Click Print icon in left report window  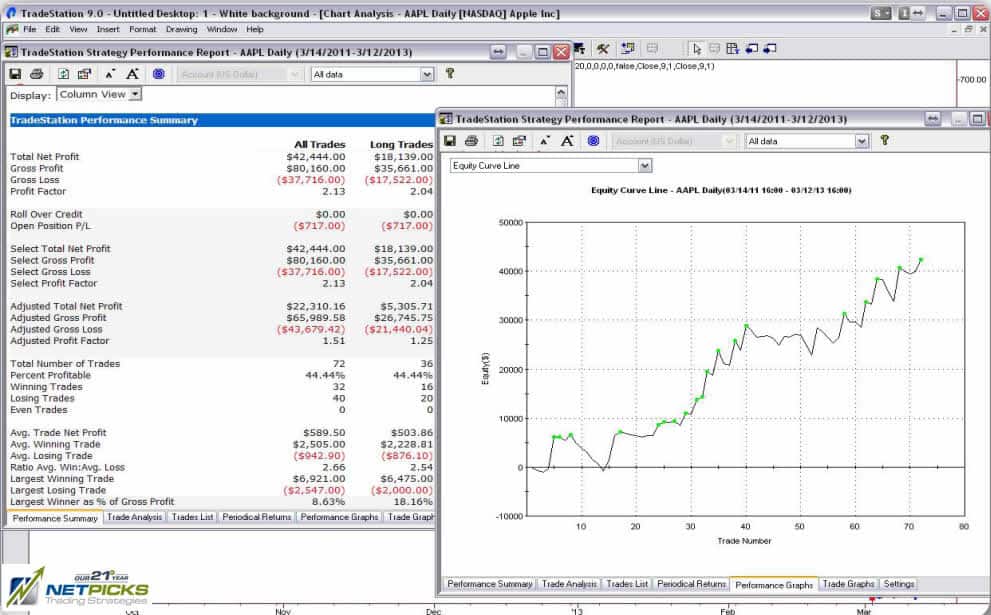pyautogui.click(x=37, y=74)
